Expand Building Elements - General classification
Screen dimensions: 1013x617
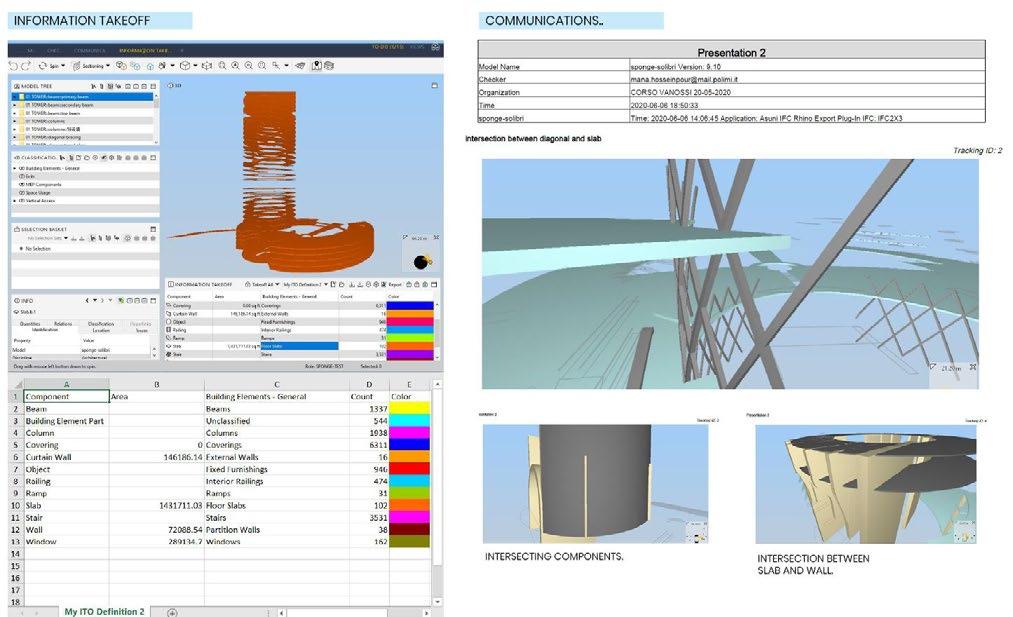(14, 168)
